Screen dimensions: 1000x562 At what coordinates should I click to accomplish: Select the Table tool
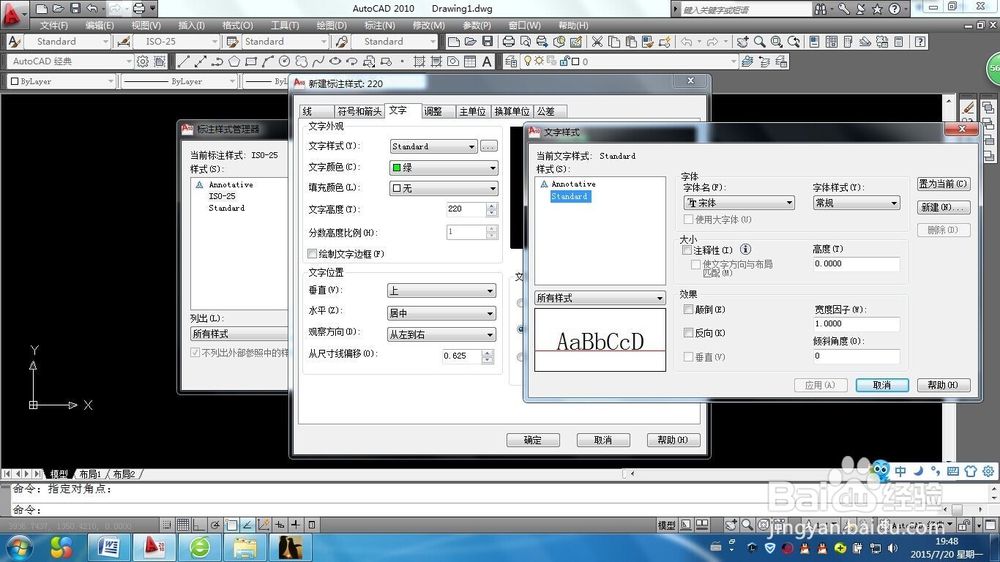tap(470, 61)
